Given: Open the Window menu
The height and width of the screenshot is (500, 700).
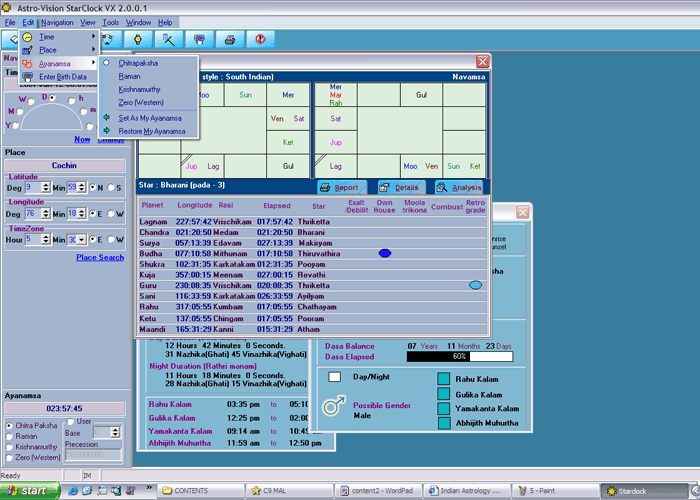Looking at the screenshot, I should point(138,22).
